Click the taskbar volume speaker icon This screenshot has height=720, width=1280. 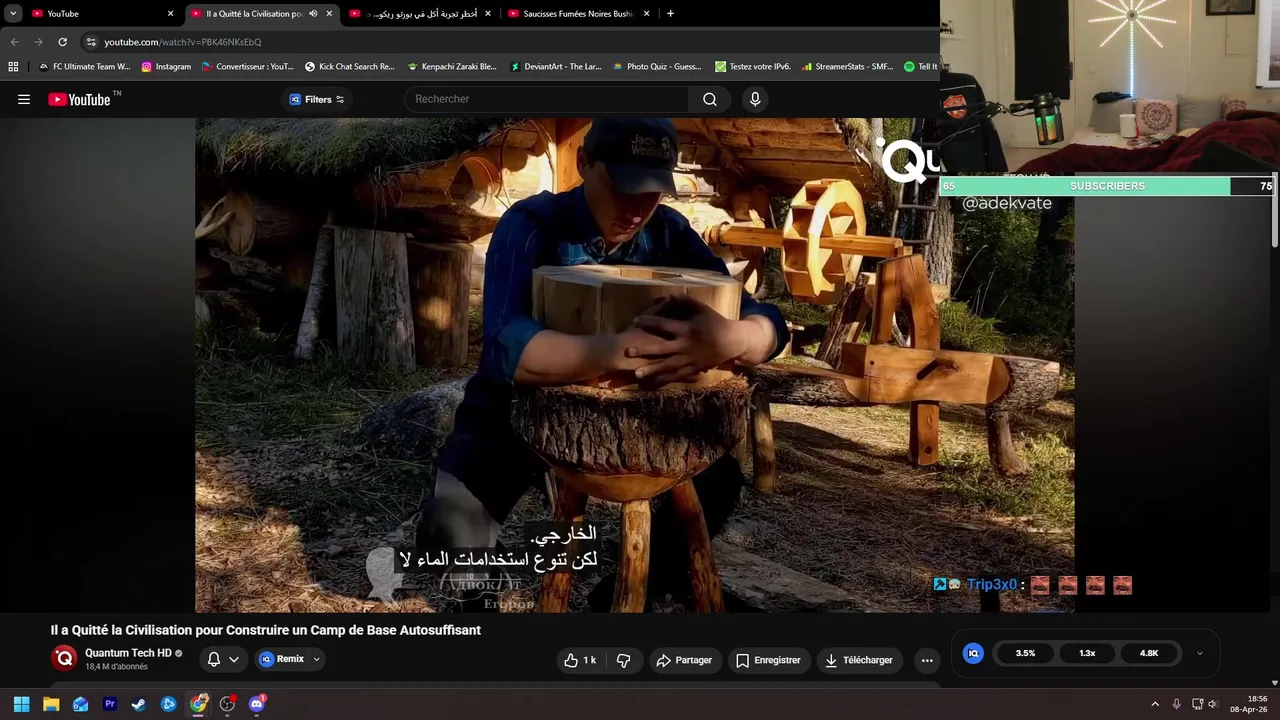coord(1213,704)
